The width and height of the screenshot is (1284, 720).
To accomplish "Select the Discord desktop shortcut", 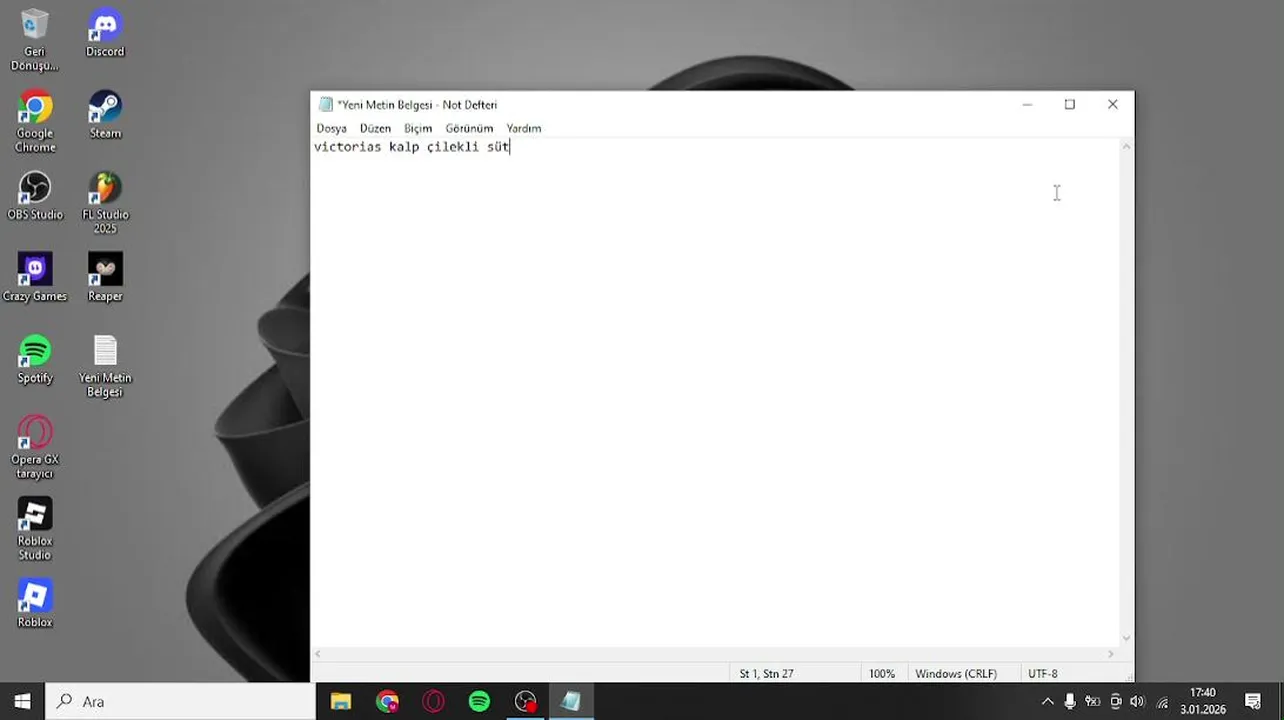I will (x=105, y=33).
